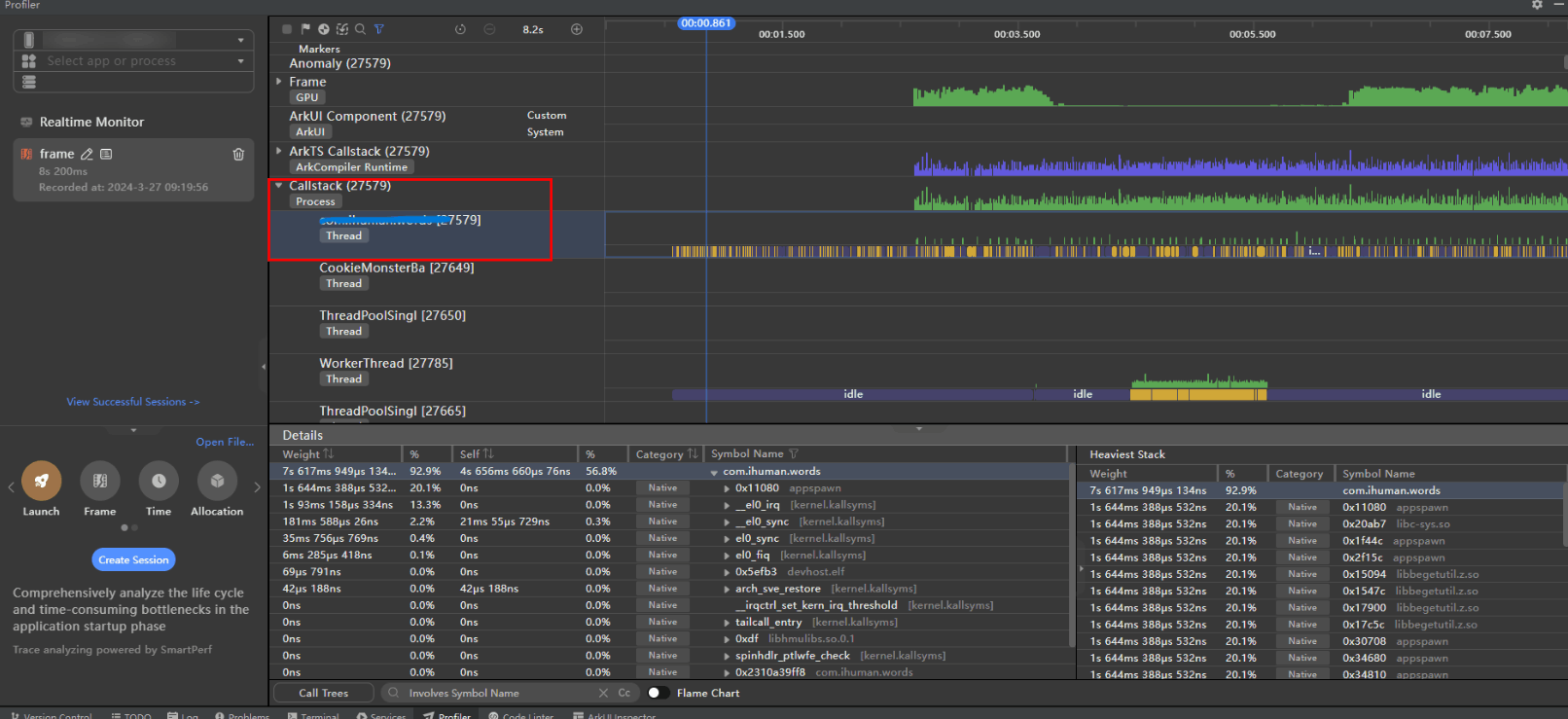Click the magnifier search icon in timeline toolbar
The width and height of the screenshot is (1568, 719).
pos(360,29)
